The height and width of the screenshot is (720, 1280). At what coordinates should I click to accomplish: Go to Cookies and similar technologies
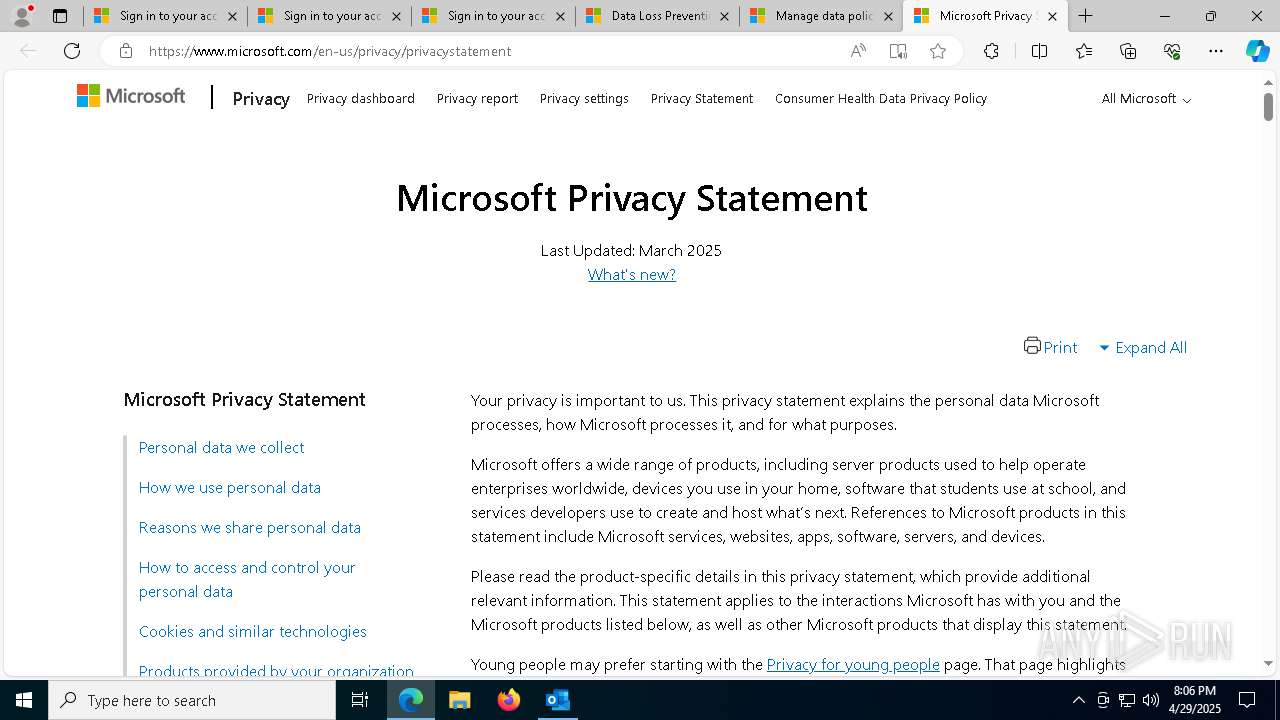pos(253,631)
